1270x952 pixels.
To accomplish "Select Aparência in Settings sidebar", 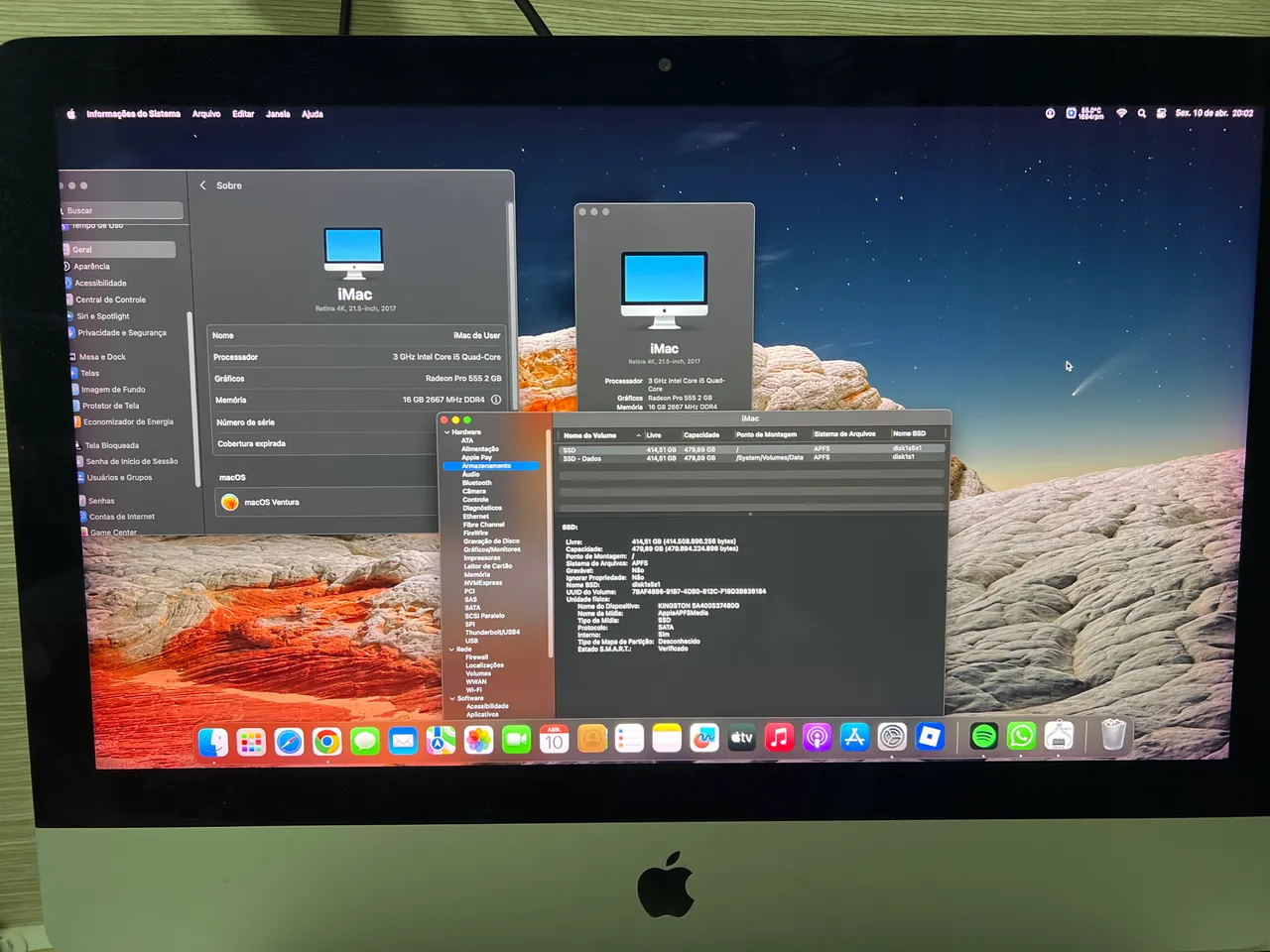I will [x=91, y=266].
